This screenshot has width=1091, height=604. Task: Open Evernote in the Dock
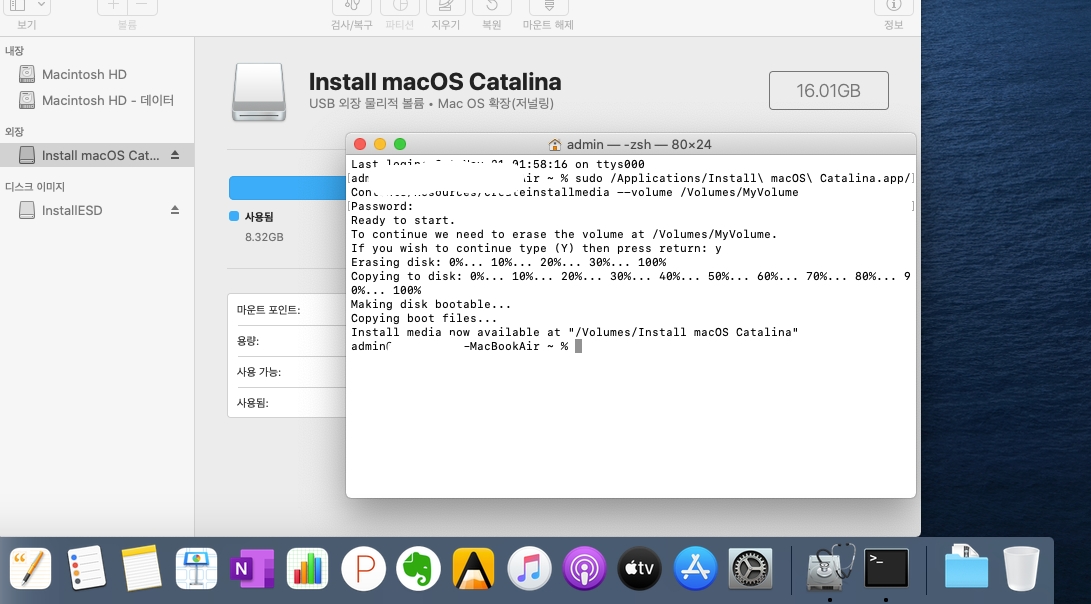click(x=418, y=568)
